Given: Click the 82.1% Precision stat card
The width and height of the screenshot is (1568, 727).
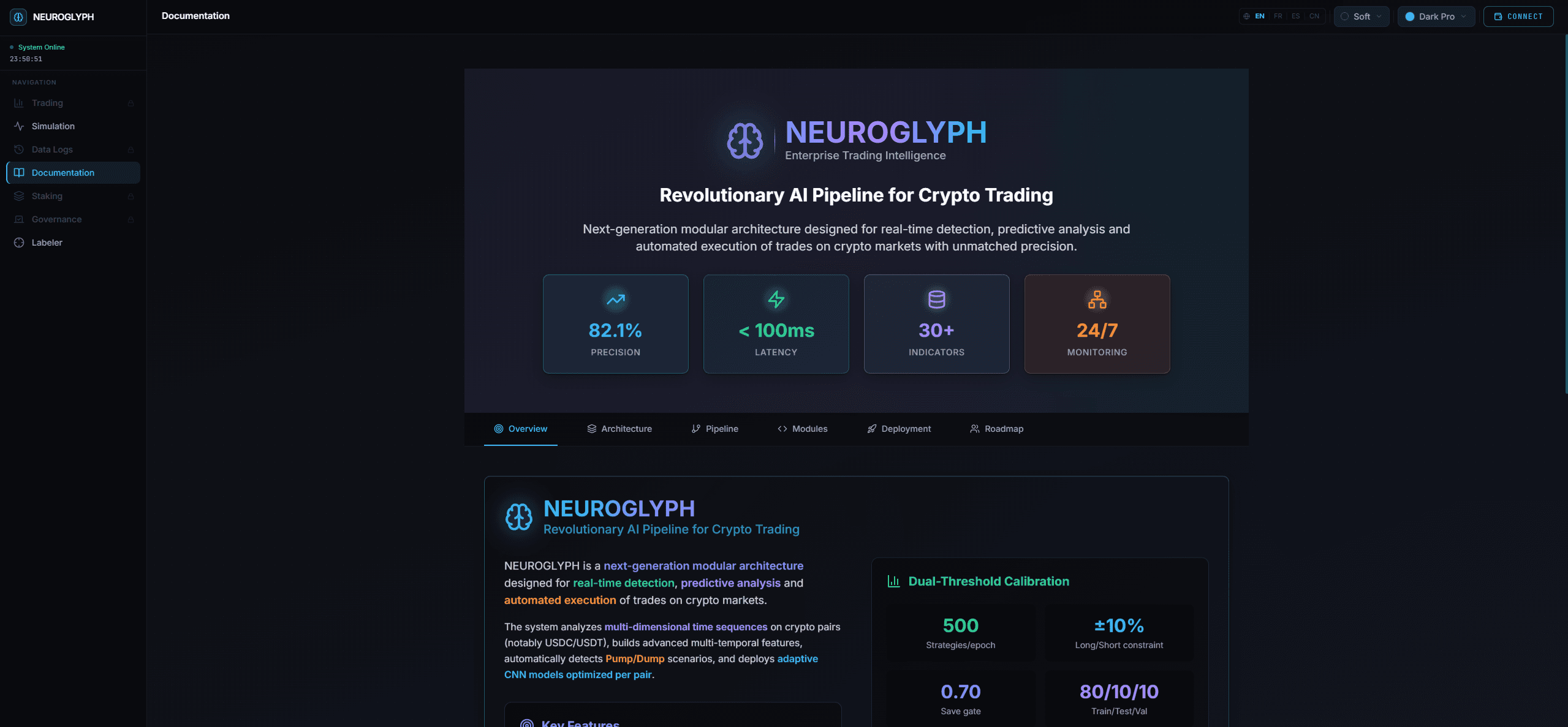Looking at the screenshot, I should 615,323.
